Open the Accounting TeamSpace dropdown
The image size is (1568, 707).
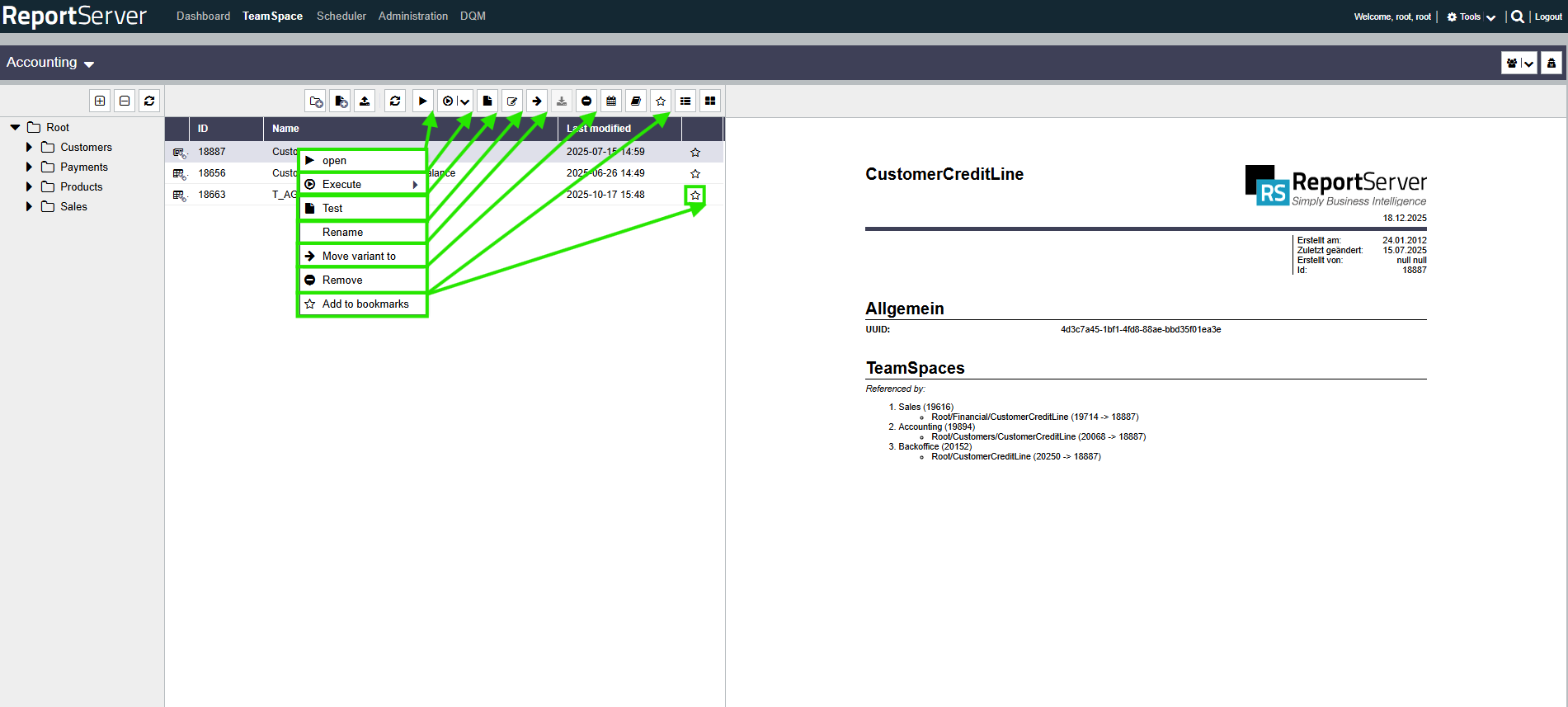pos(50,63)
